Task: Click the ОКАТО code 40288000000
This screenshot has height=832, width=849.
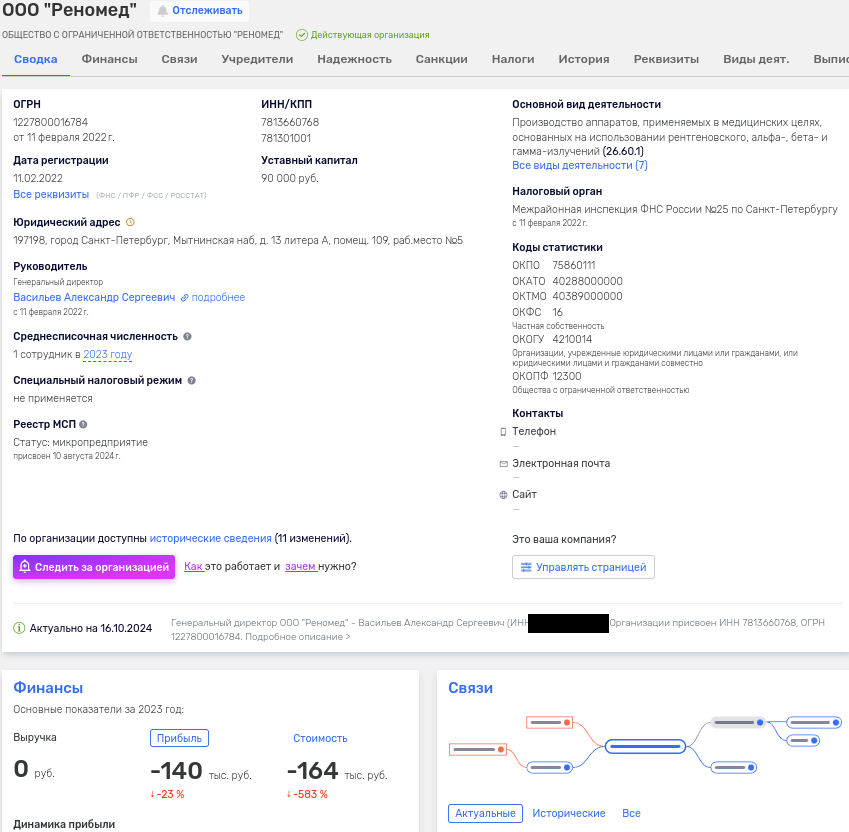Action: click(587, 281)
